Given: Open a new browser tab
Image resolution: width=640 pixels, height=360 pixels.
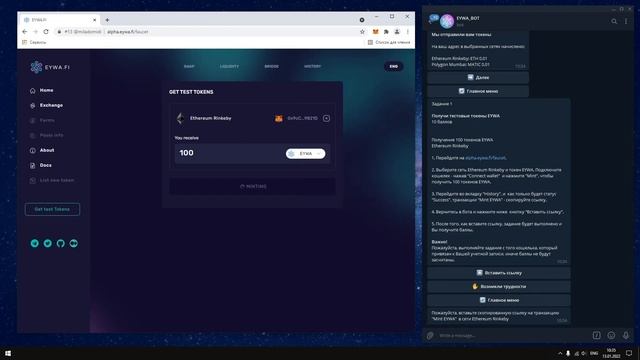Looking at the screenshot, I should pyautogui.click(x=107, y=20).
